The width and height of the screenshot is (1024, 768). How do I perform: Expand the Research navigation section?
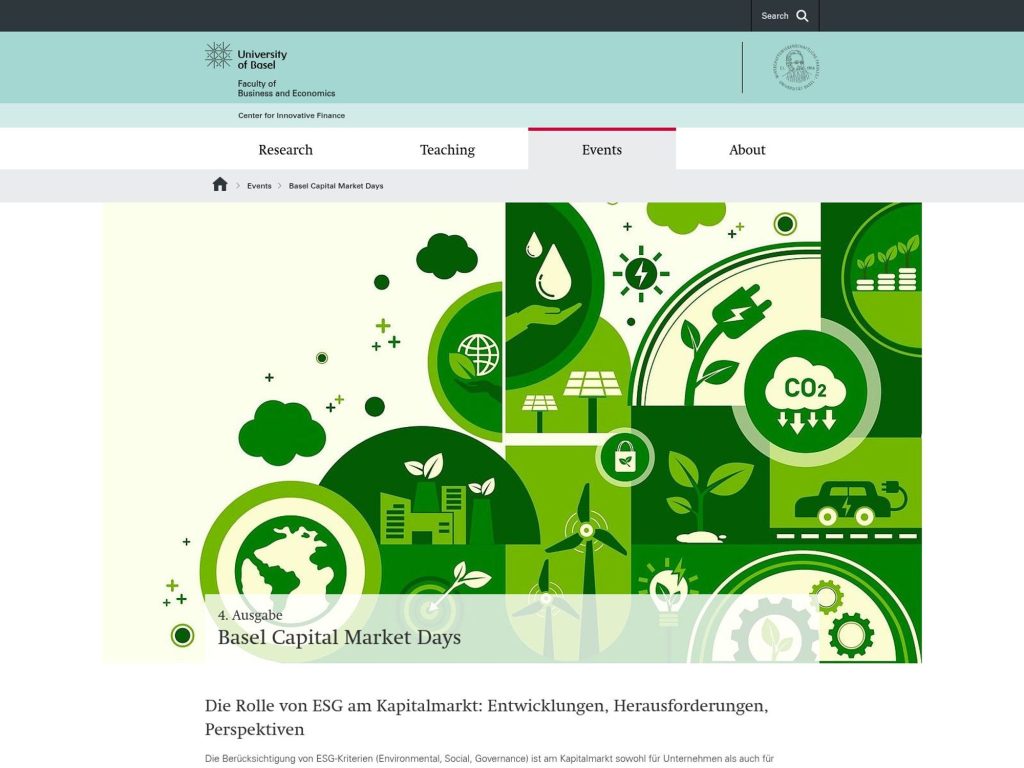point(285,149)
